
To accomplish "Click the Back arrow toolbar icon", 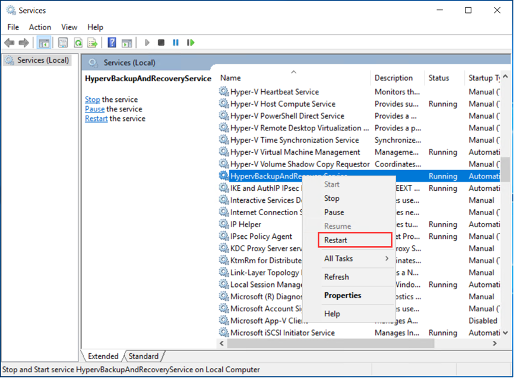I will (9, 43).
